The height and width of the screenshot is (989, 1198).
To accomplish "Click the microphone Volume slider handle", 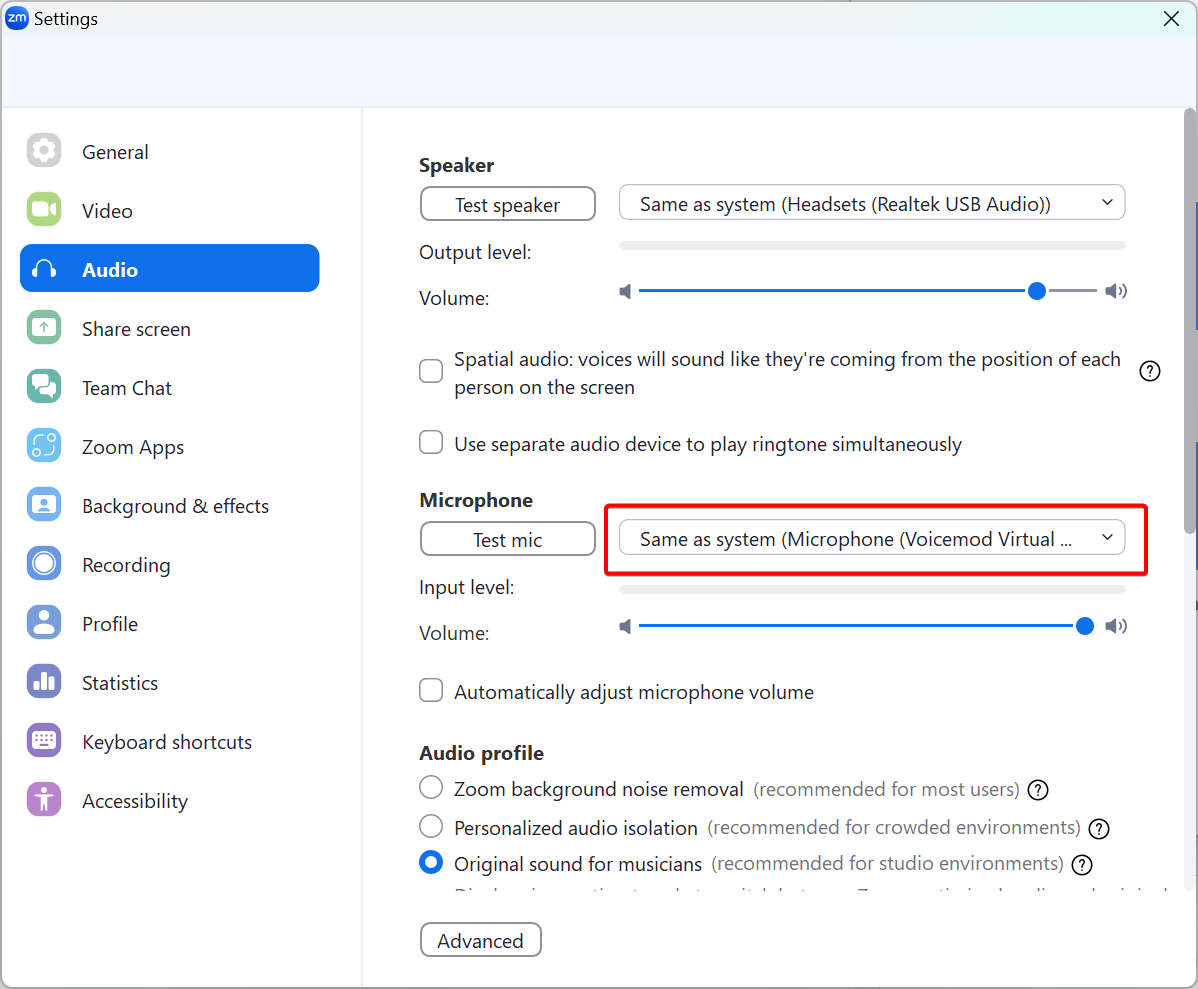I will (x=1085, y=627).
